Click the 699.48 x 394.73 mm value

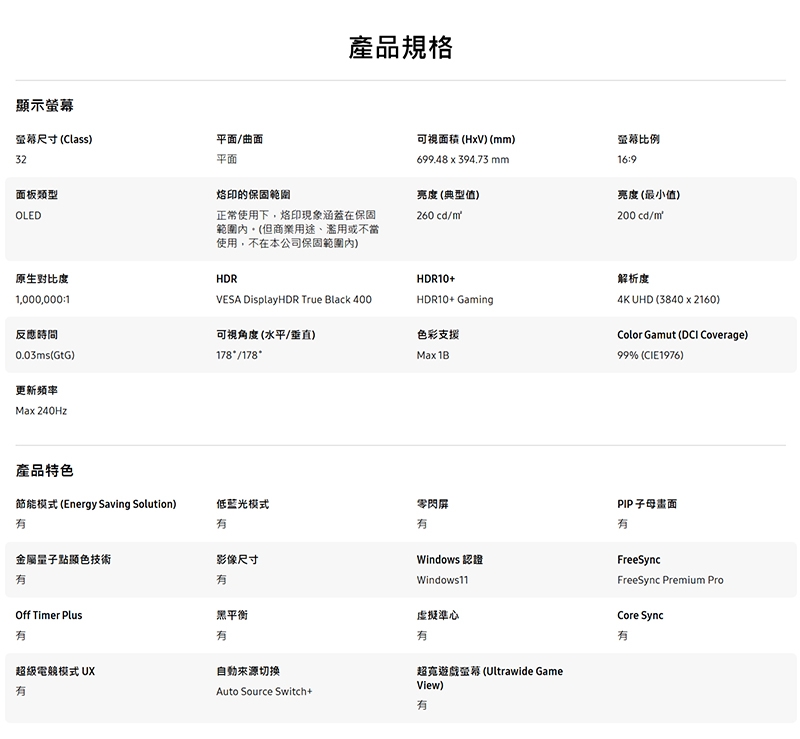(x=462, y=160)
